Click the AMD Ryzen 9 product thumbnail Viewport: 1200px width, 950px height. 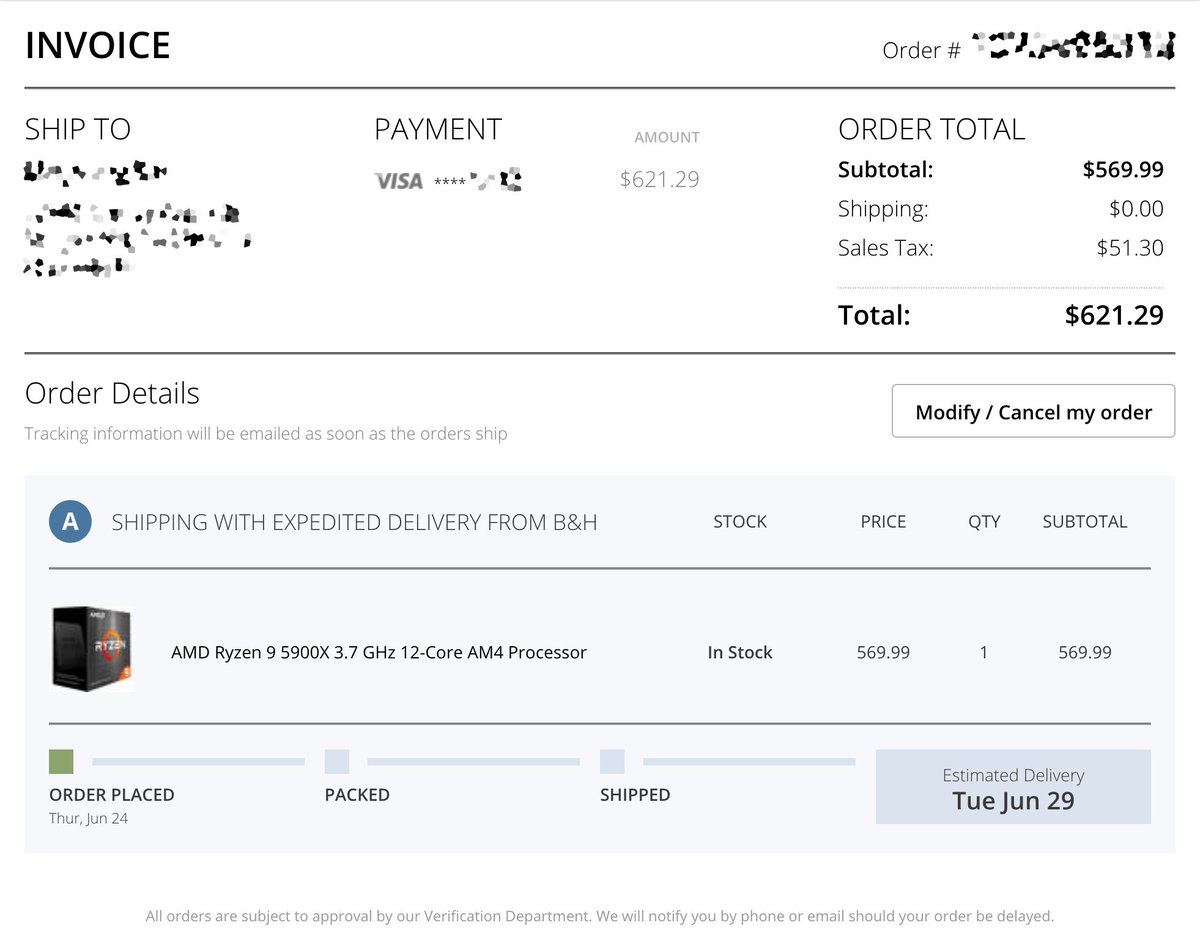point(91,649)
